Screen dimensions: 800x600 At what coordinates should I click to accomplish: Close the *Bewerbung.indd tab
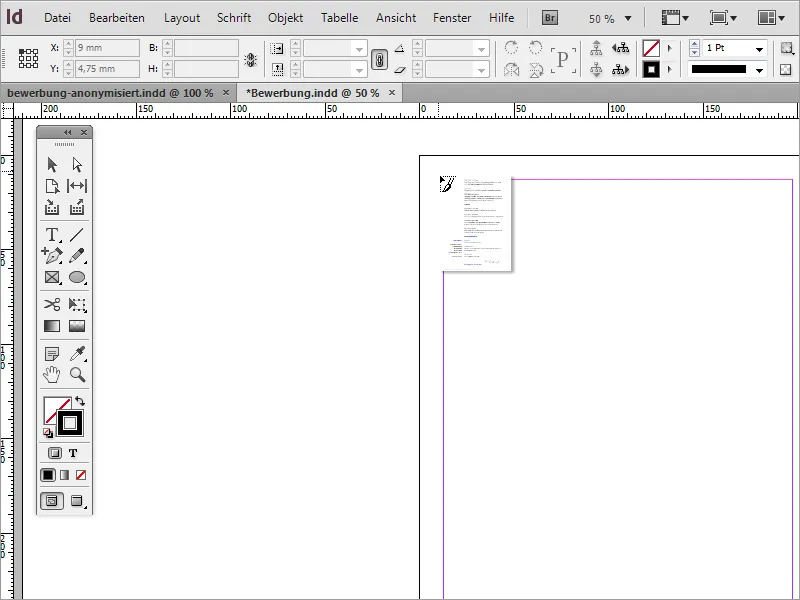coord(392,93)
